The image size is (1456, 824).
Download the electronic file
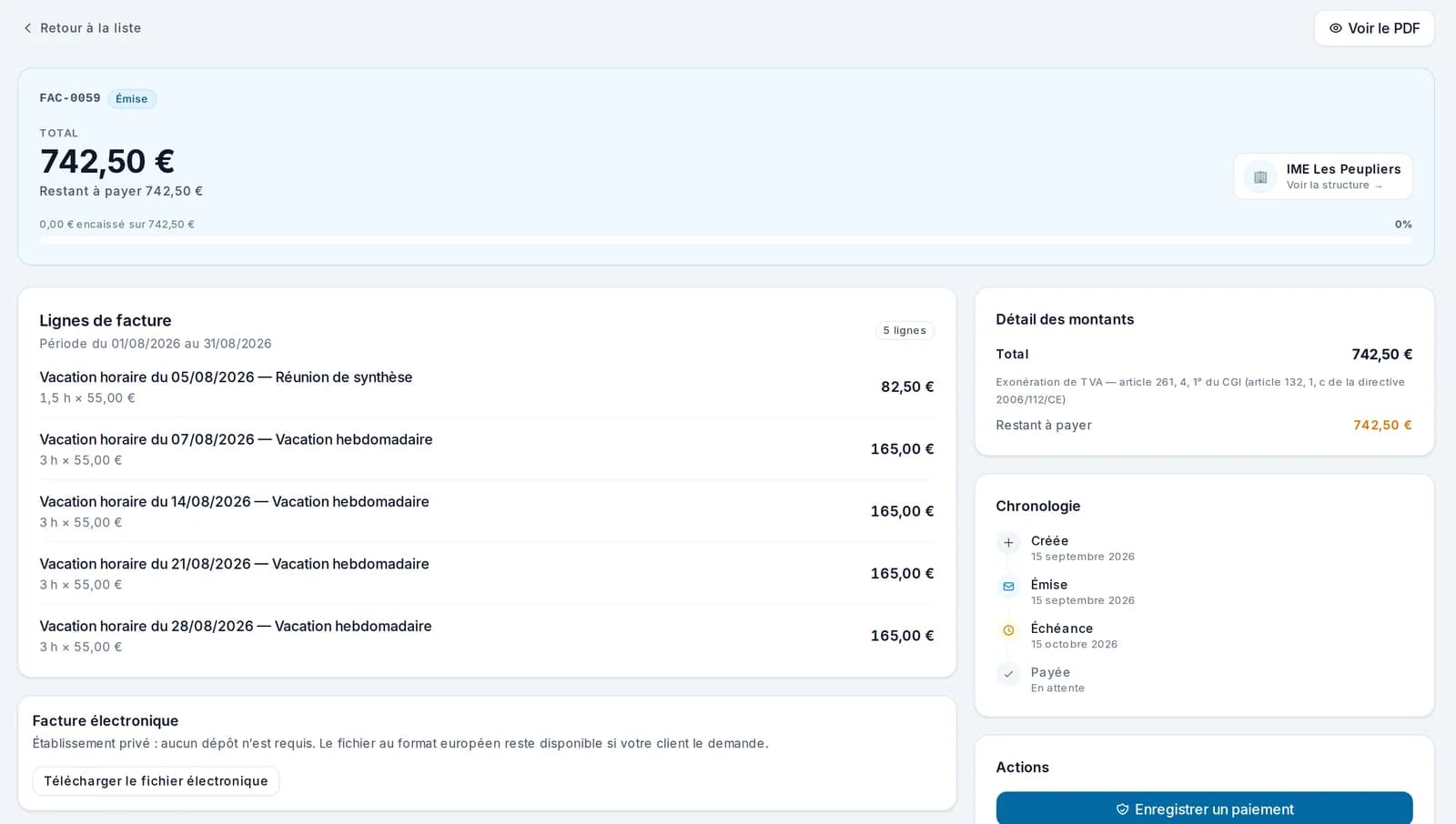(x=156, y=781)
